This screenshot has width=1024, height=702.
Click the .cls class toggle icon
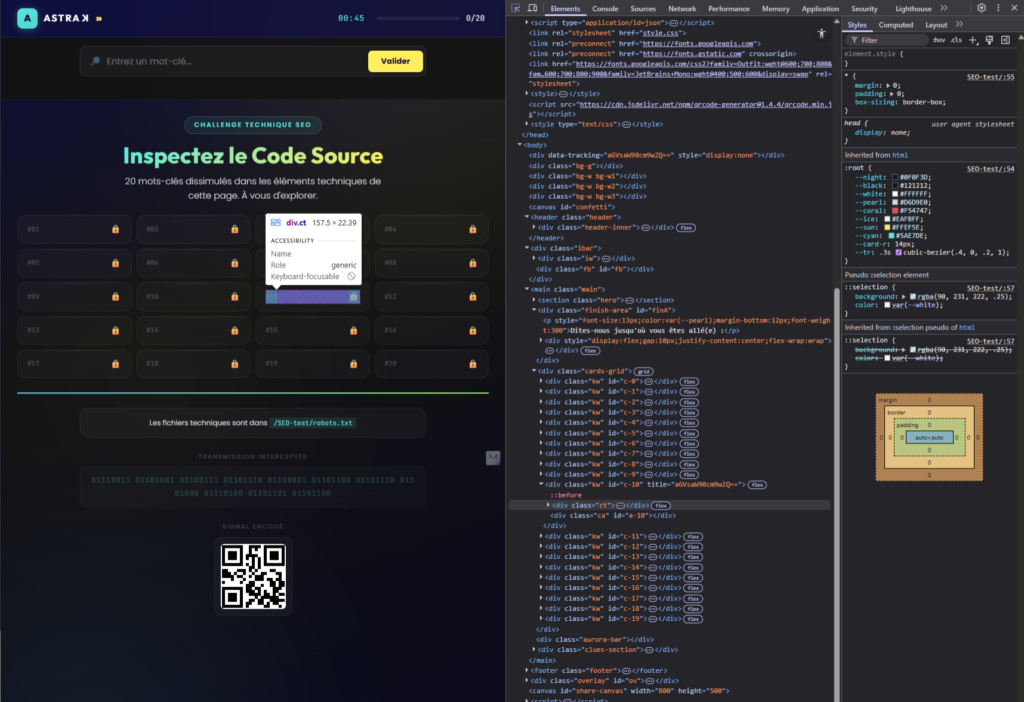[x=956, y=40]
